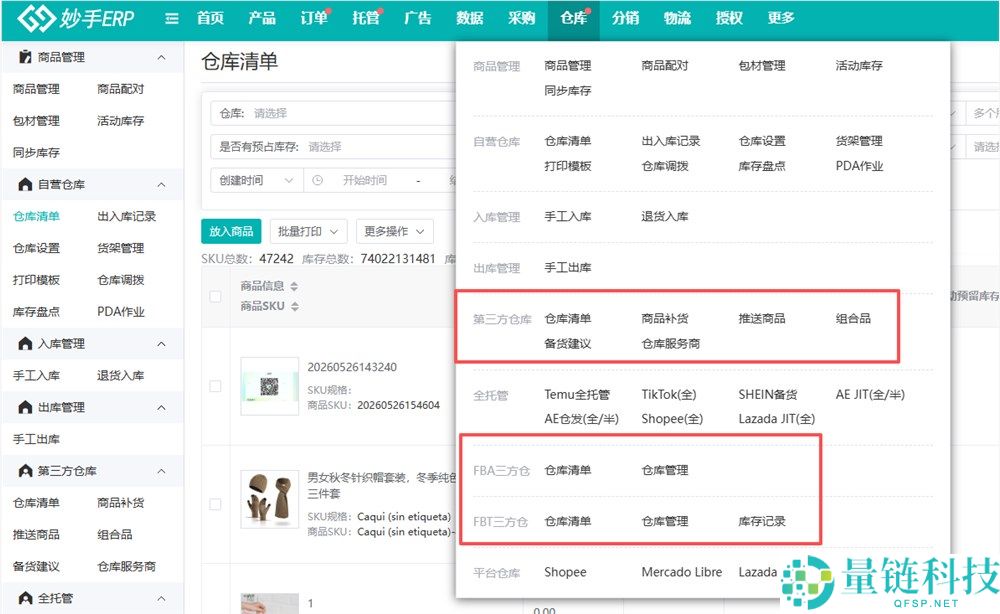Select 推送商品 in the 仓库 dropdown menu

761,318
